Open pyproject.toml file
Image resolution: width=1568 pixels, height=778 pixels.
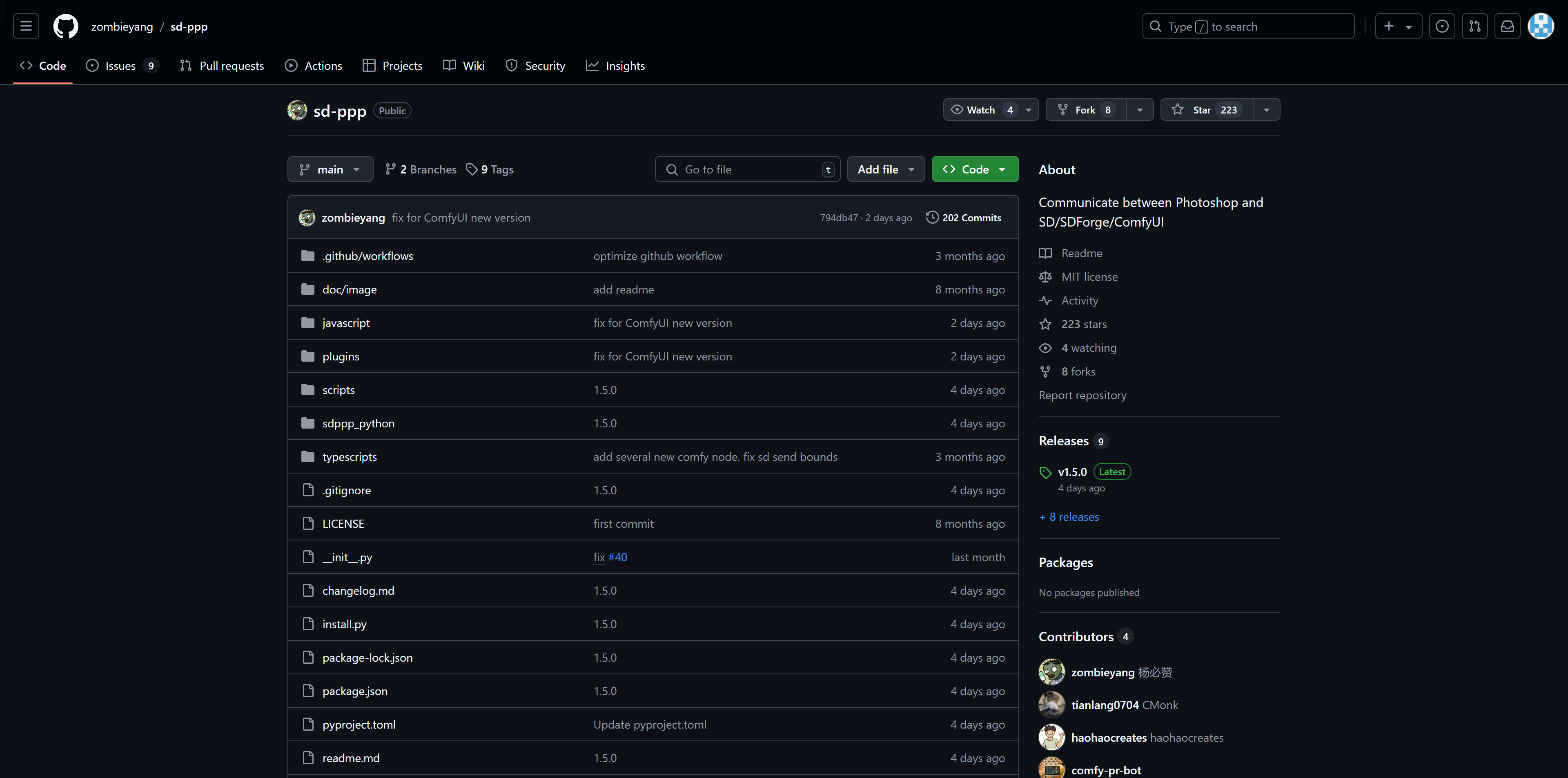click(359, 724)
